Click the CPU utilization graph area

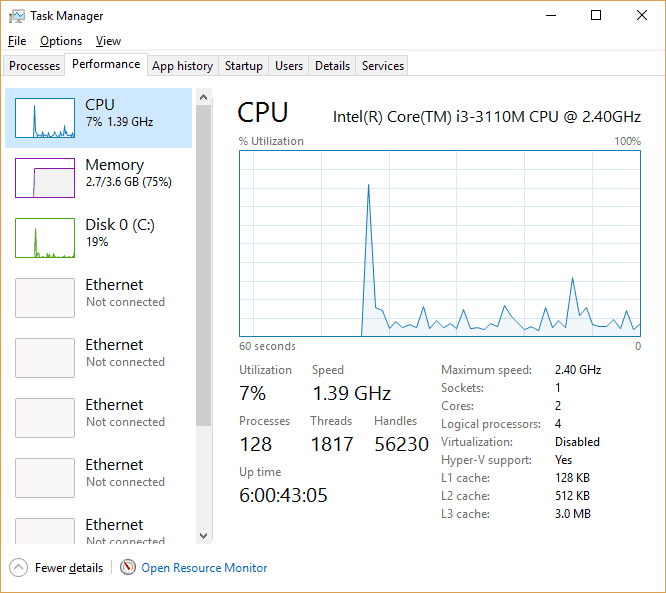(x=440, y=243)
